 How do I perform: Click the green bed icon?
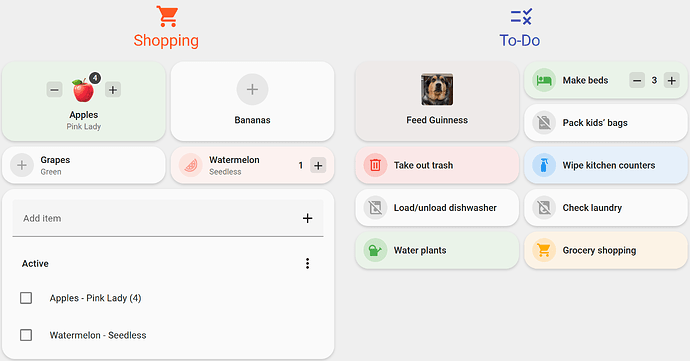(544, 80)
